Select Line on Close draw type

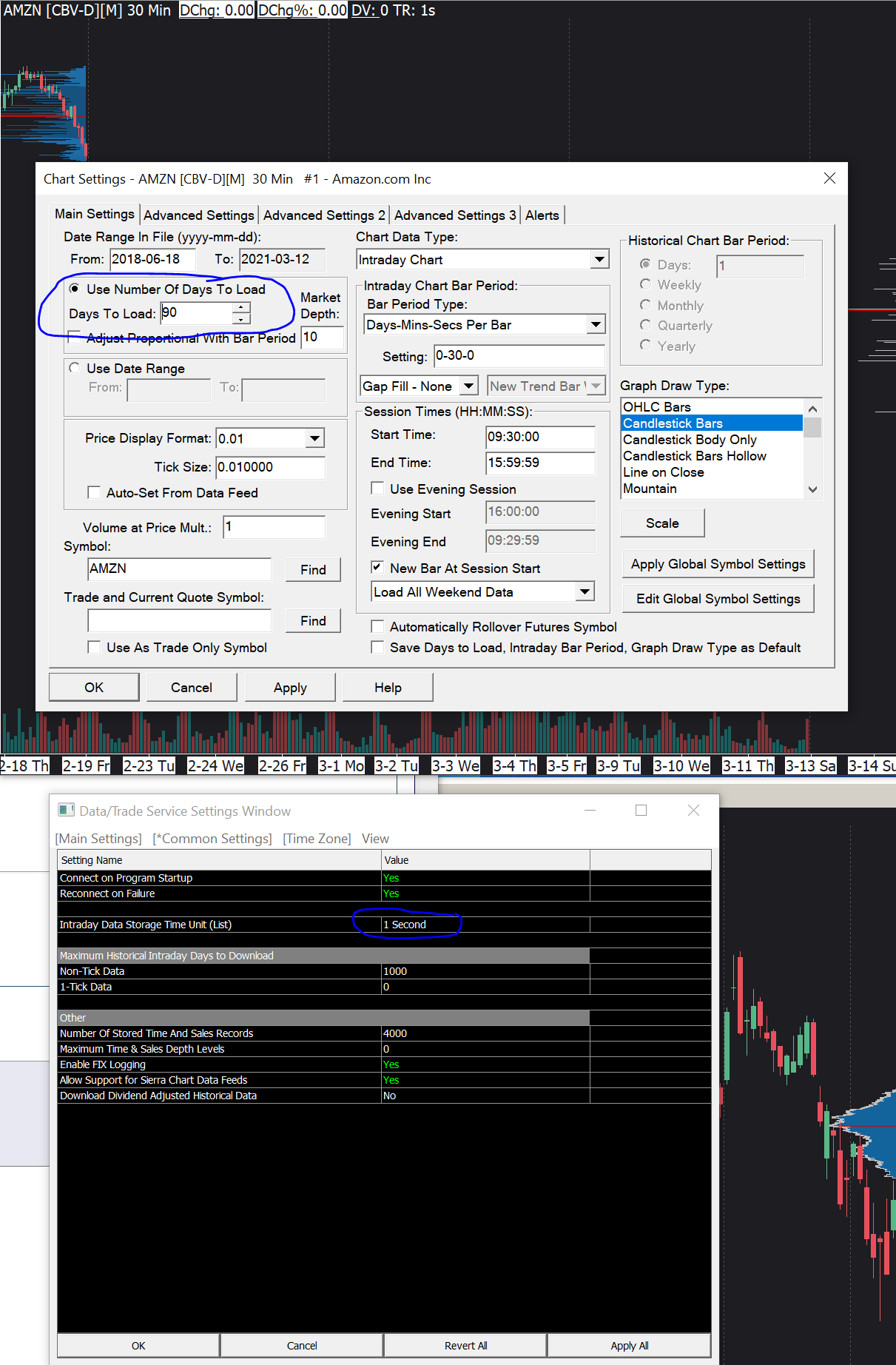712,472
